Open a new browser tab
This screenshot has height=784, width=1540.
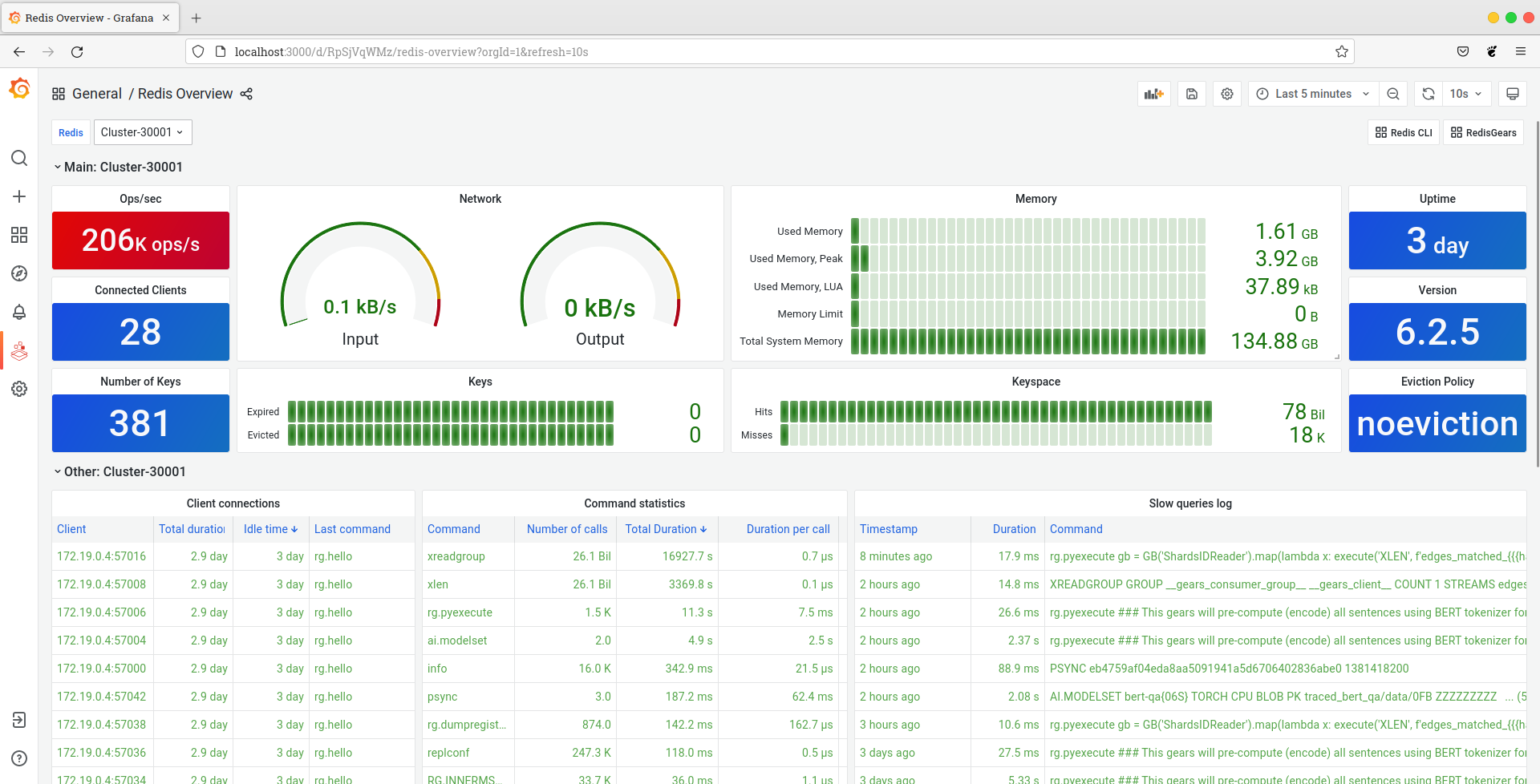(x=196, y=18)
